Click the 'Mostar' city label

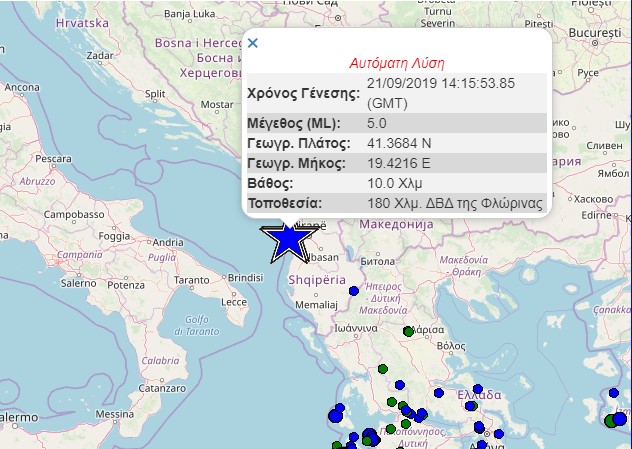click(217, 105)
